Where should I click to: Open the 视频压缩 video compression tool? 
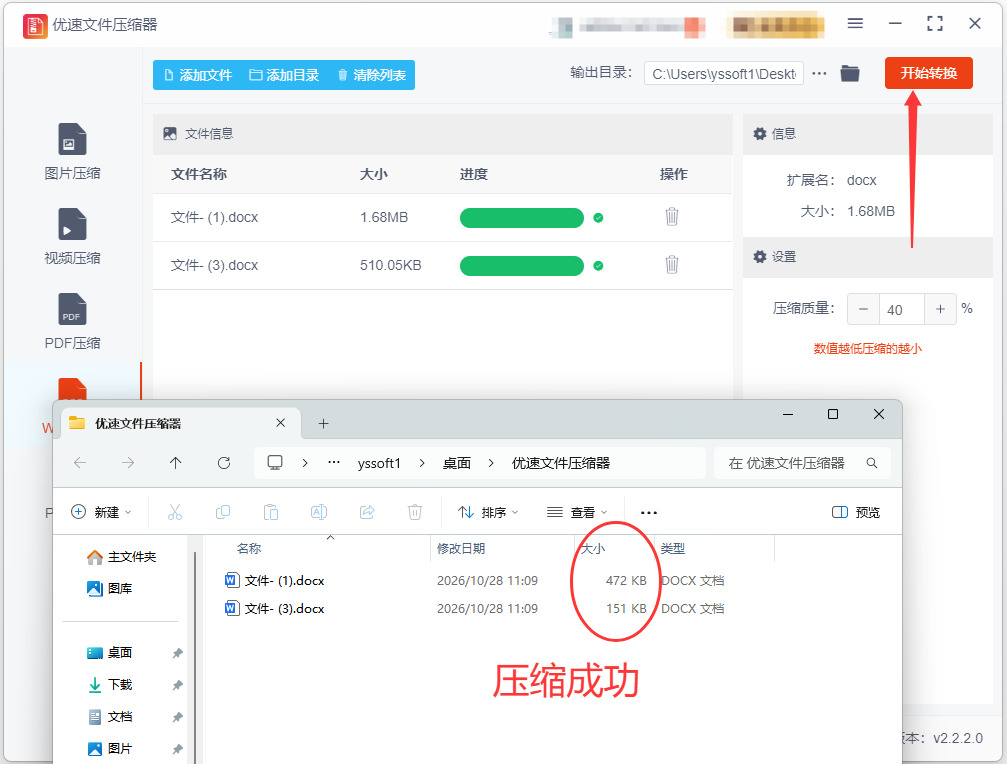pyautogui.click(x=72, y=236)
